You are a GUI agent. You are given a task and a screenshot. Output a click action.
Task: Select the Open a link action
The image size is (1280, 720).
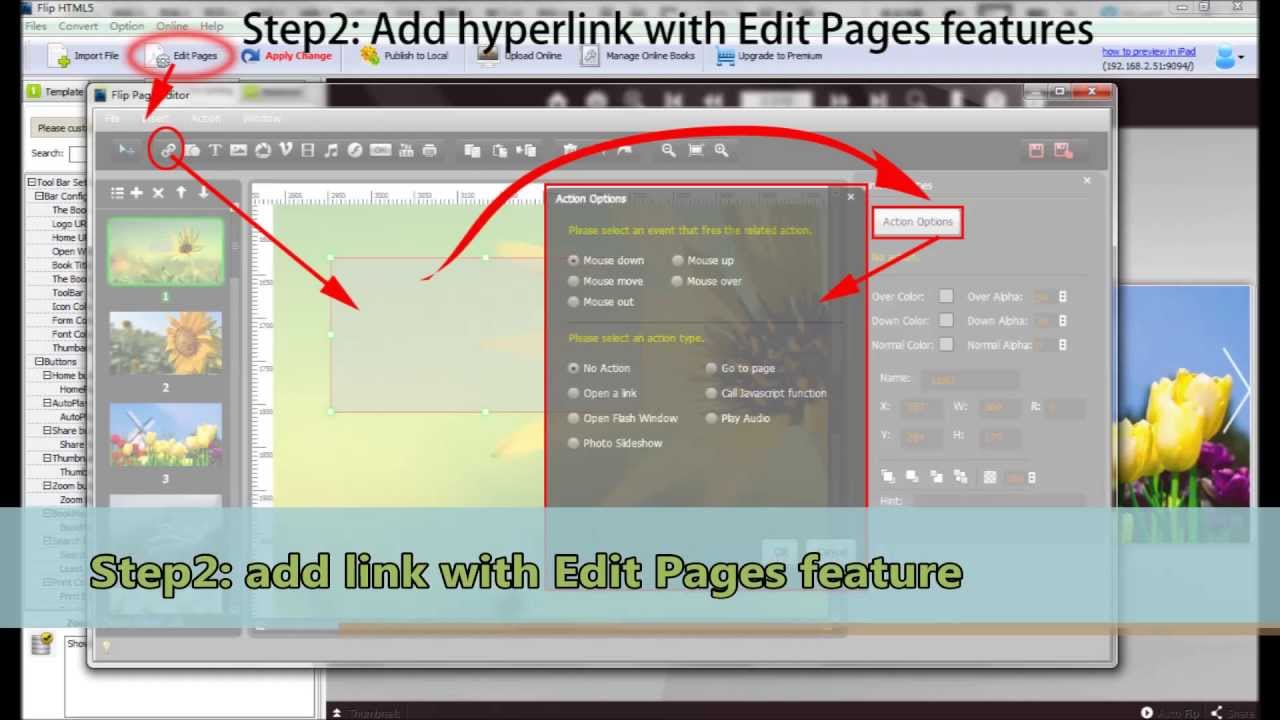[574, 393]
